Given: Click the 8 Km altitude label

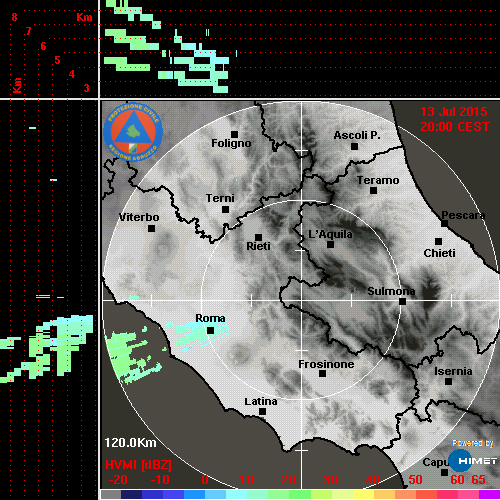Looking at the screenshot, I should coord(14,17).
